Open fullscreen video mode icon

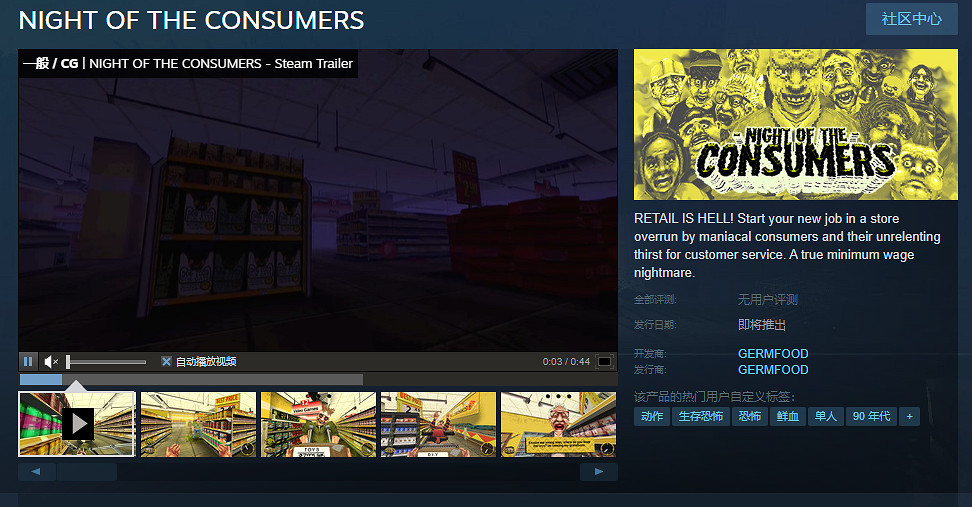pyautogui.click(x=604, y=361)
